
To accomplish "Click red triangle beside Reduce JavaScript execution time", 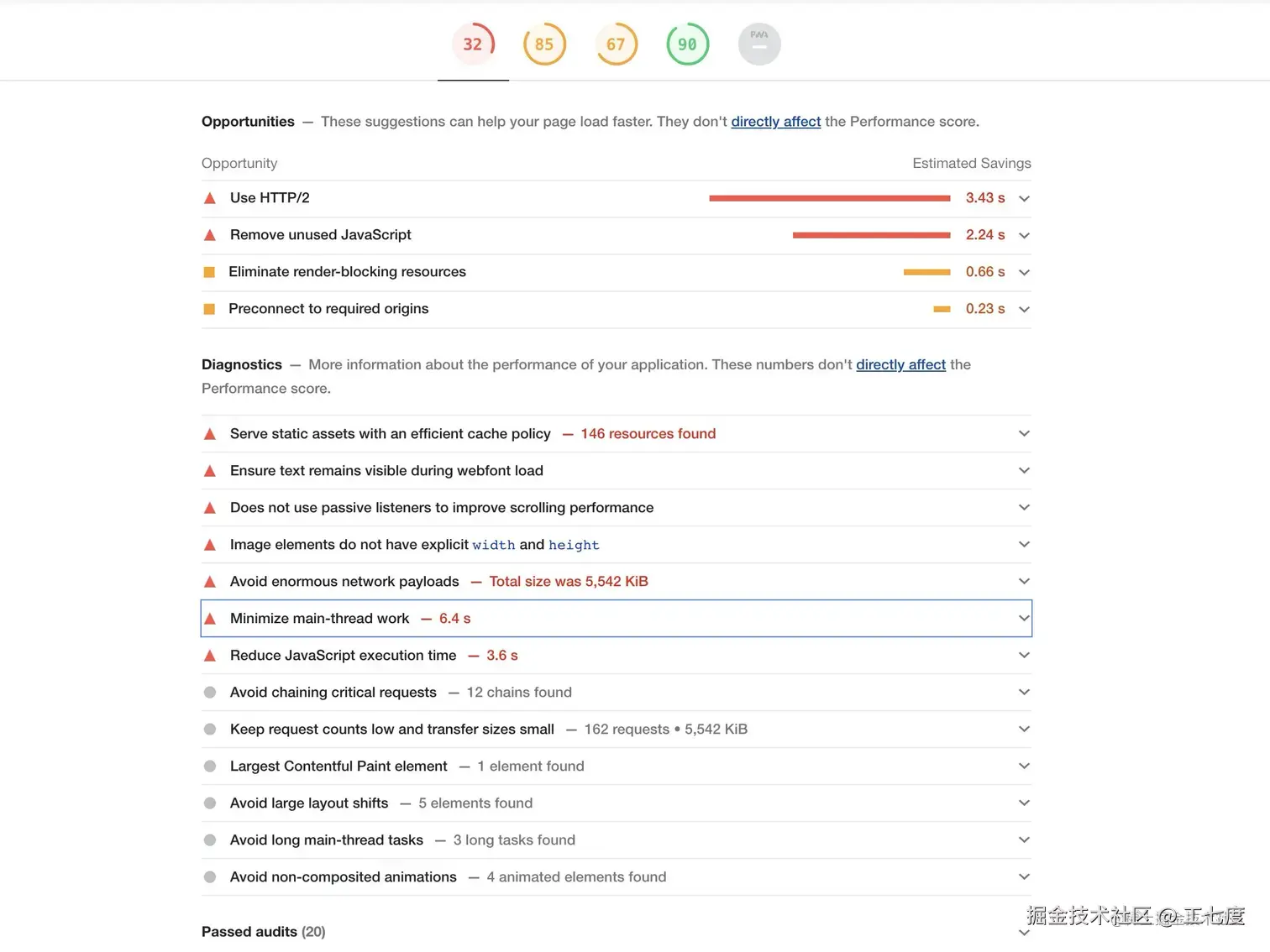I will click(x=210, y=656).
